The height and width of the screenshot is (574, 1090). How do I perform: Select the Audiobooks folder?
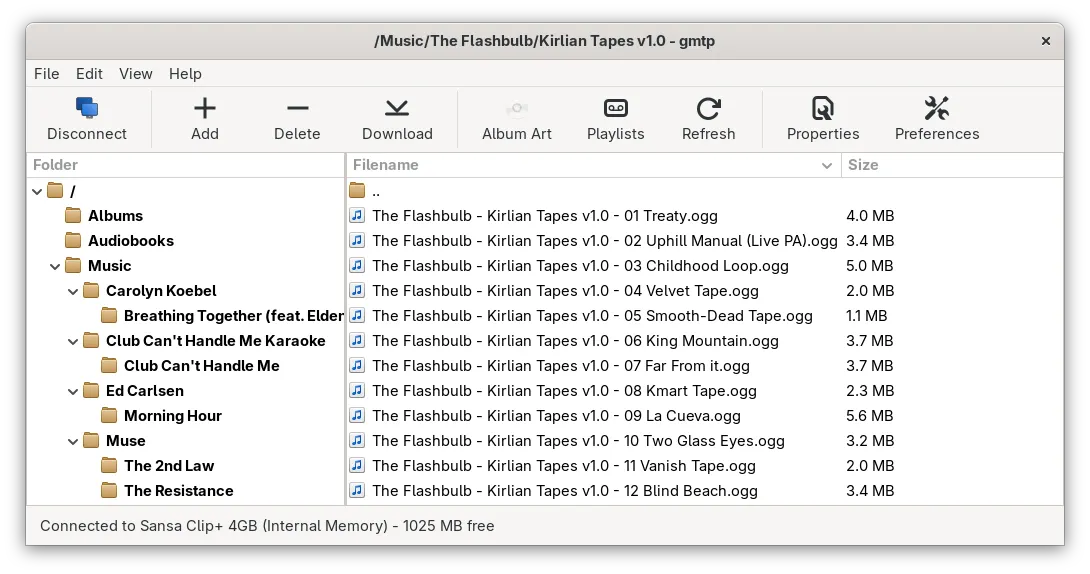point(131,240)
